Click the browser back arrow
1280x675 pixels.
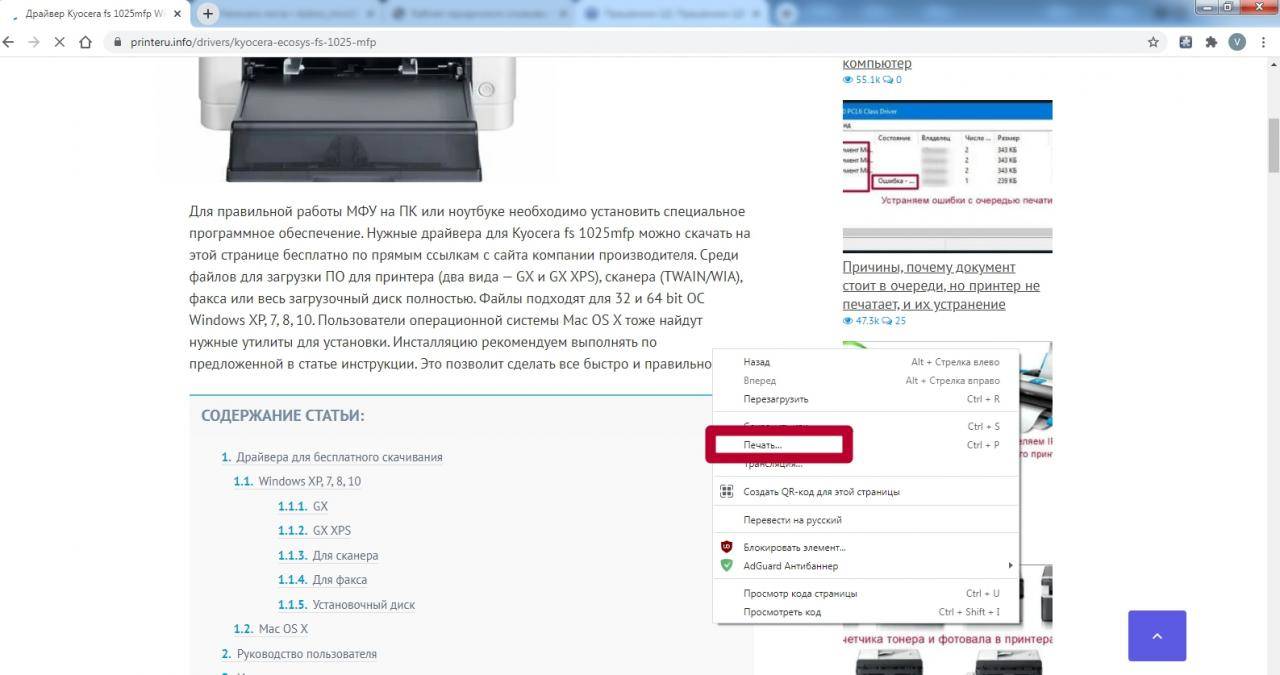point(9,42)
